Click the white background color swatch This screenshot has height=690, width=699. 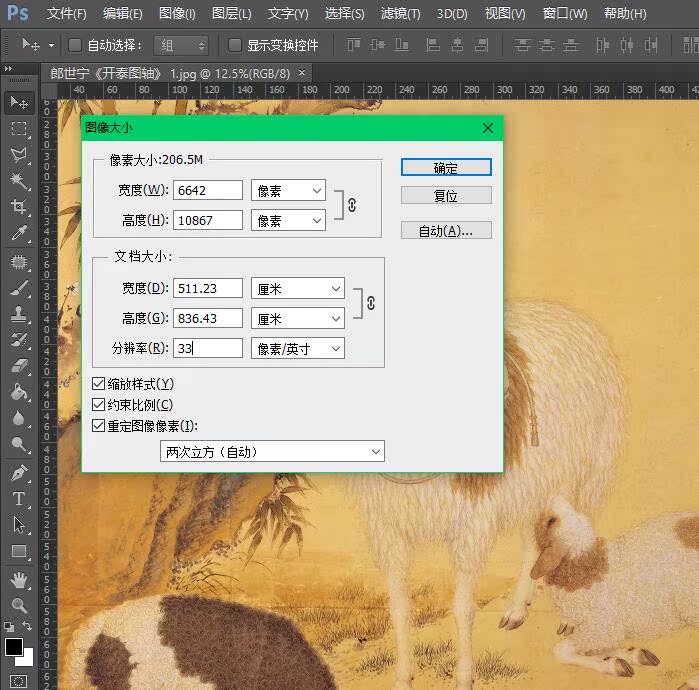(29, 660)
